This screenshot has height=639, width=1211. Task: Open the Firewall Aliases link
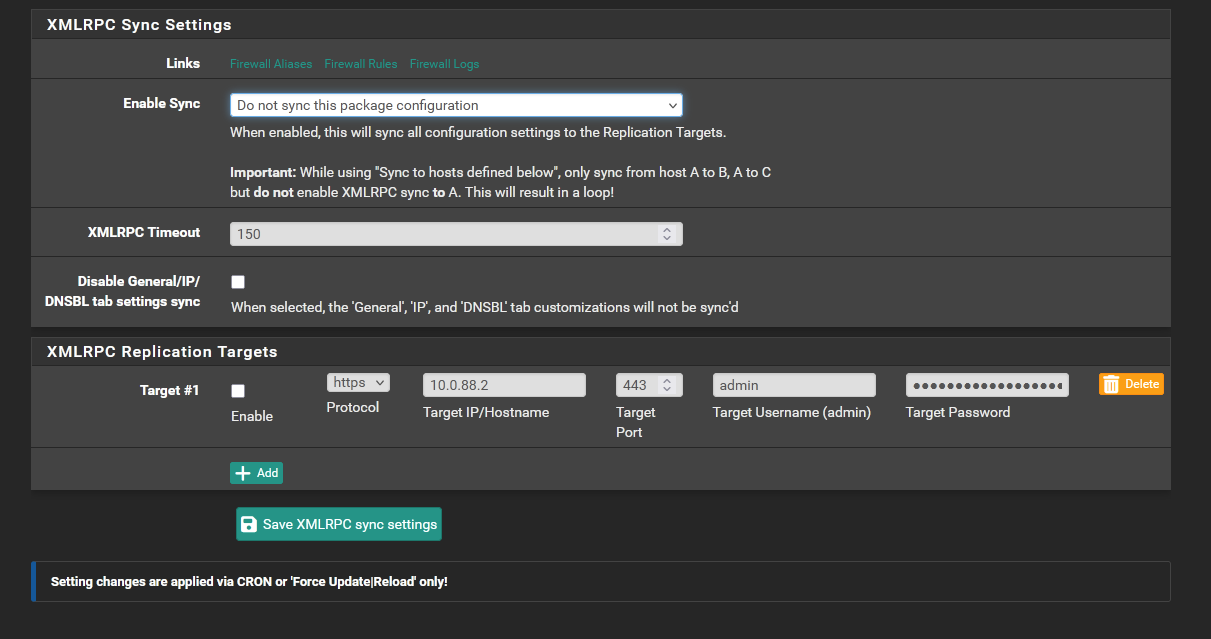pyautogui.click(x=271, y=64)
